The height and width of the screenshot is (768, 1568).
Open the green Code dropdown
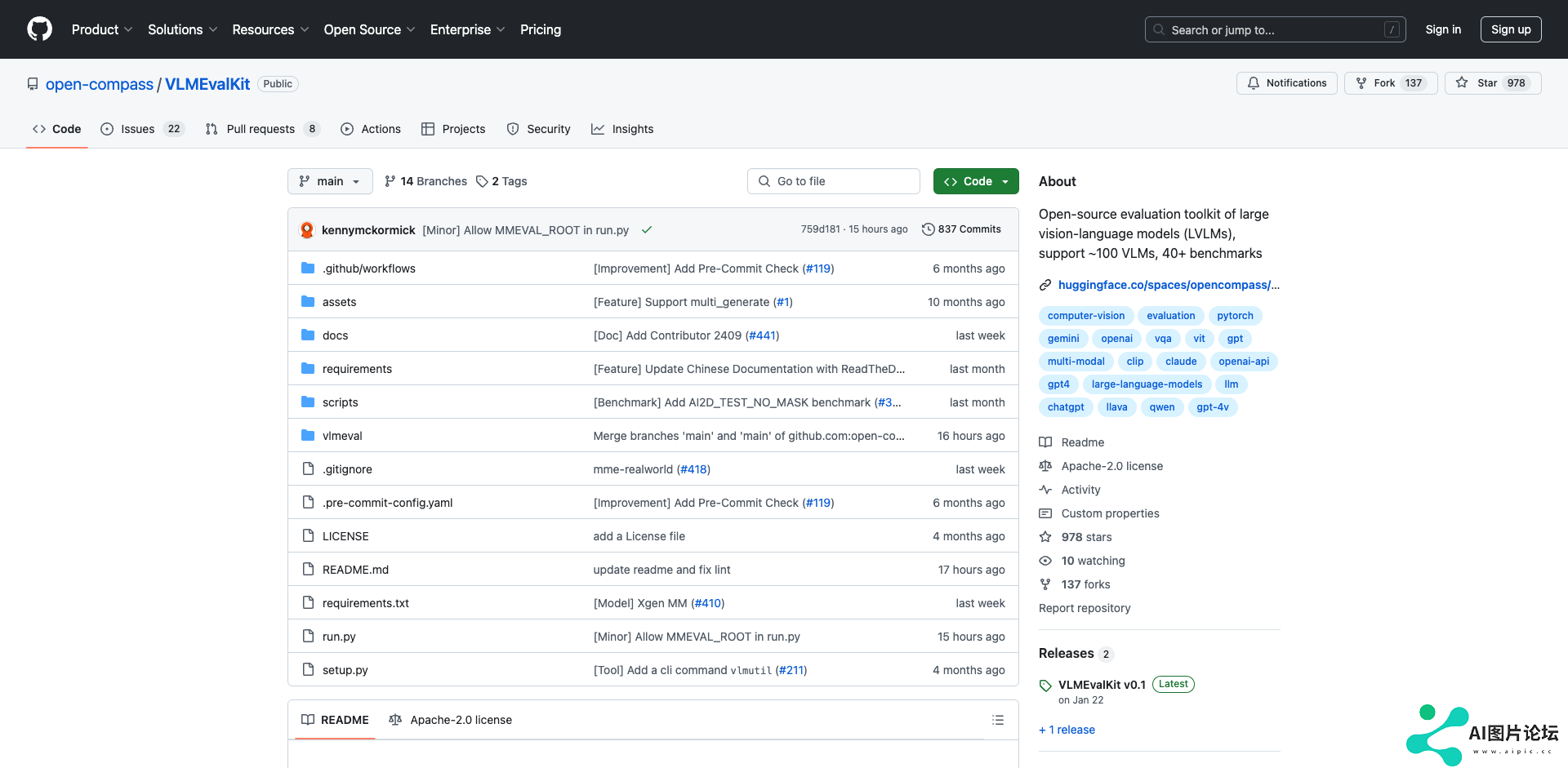(976, 181)
